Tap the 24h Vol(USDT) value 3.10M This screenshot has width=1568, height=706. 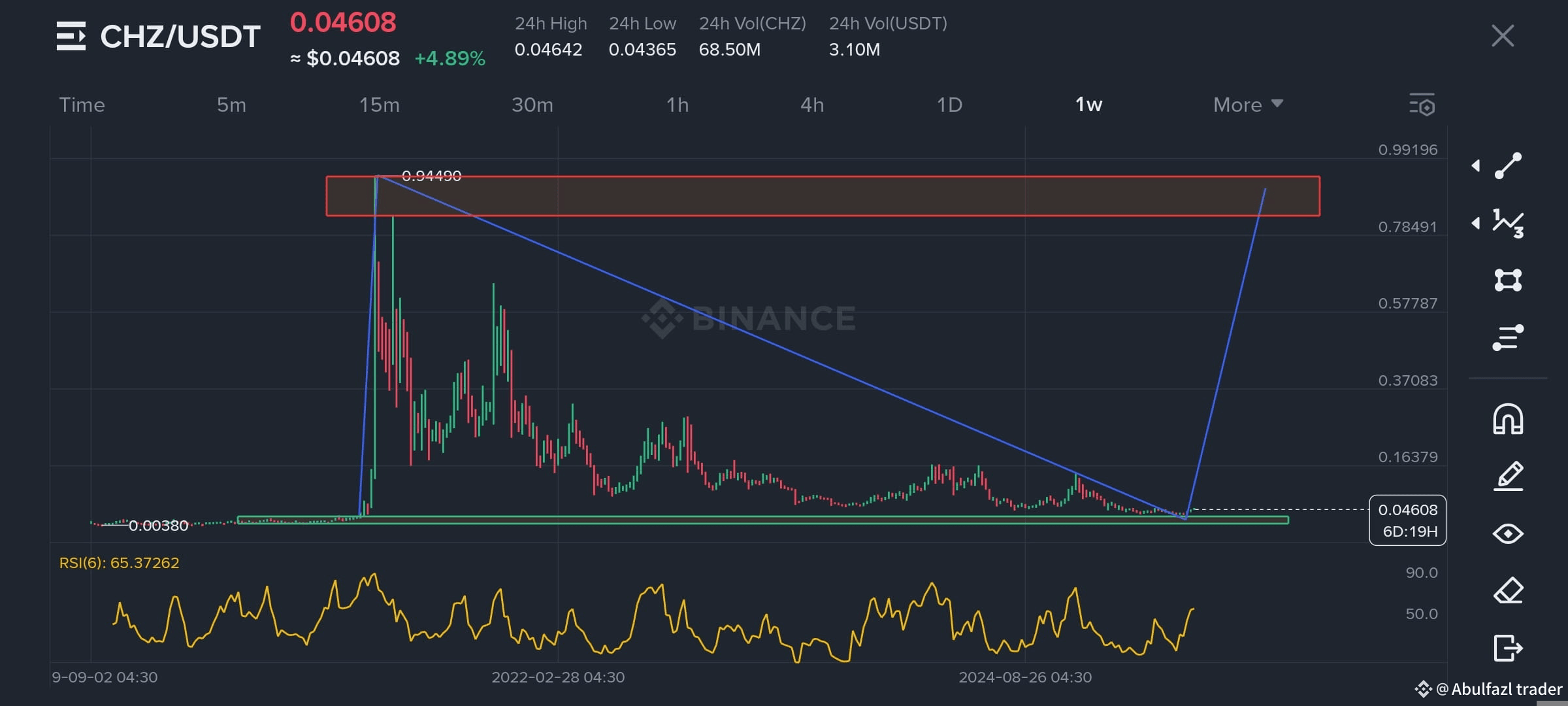(855, 50)
